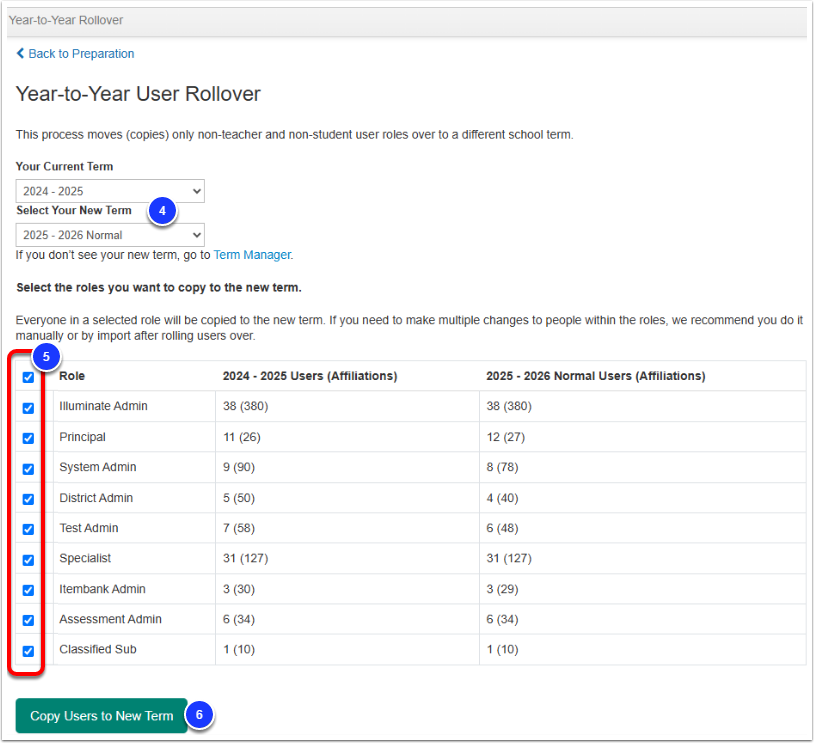This screenshot has height=743, width=814.
Task: Uncheck the Test Admin role checkbox
Action: pos(29,529)
